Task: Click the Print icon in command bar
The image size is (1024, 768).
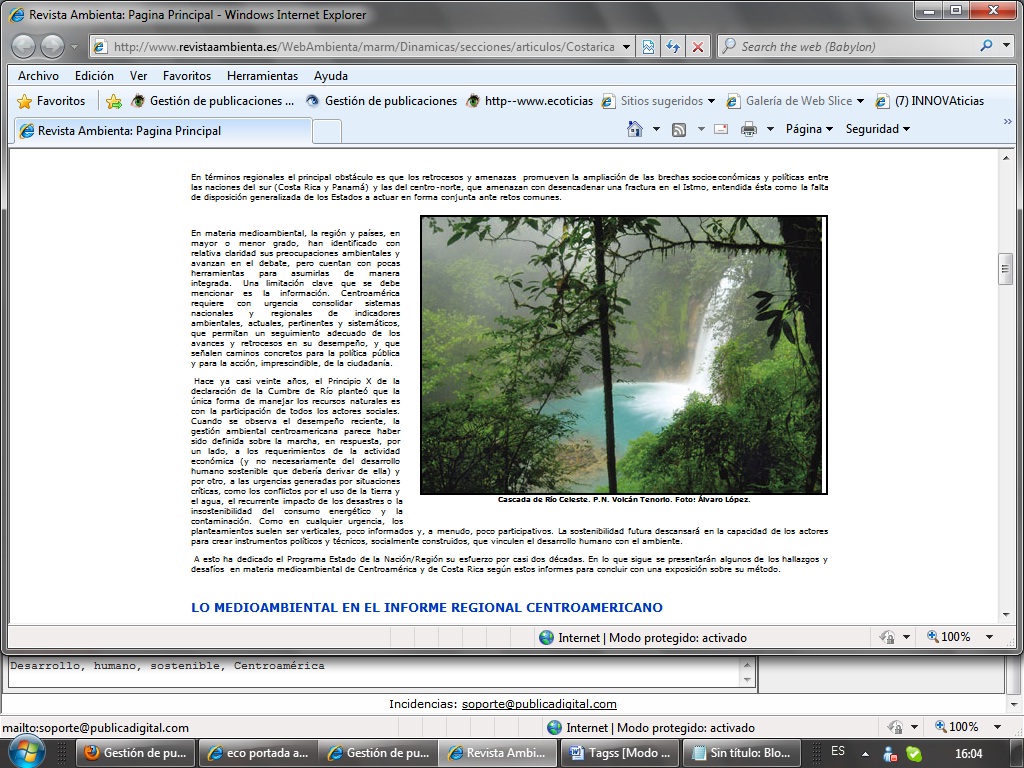Action: pyautogui.click(x=748, y=129)
